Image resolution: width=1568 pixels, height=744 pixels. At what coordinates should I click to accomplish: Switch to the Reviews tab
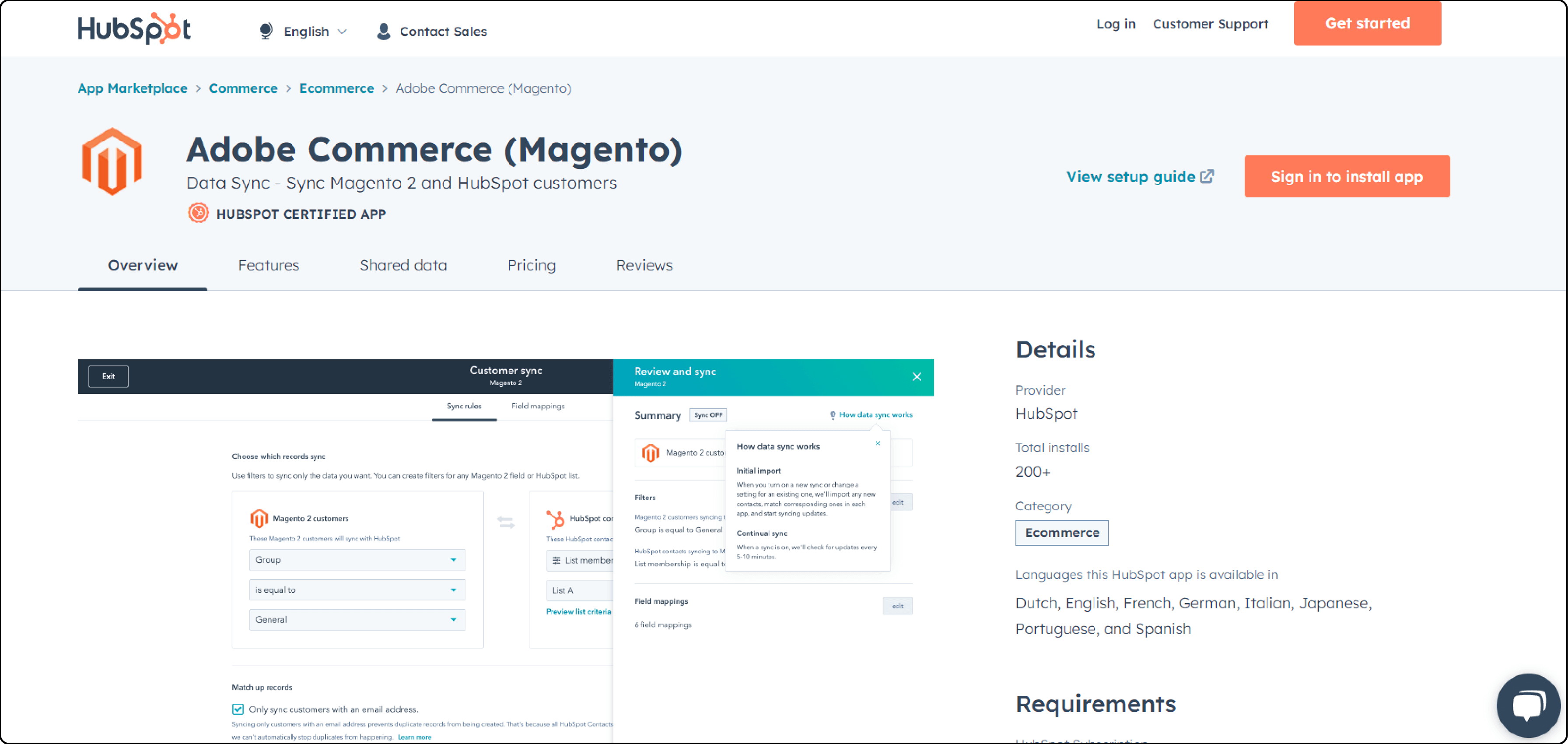pos(644,266)
